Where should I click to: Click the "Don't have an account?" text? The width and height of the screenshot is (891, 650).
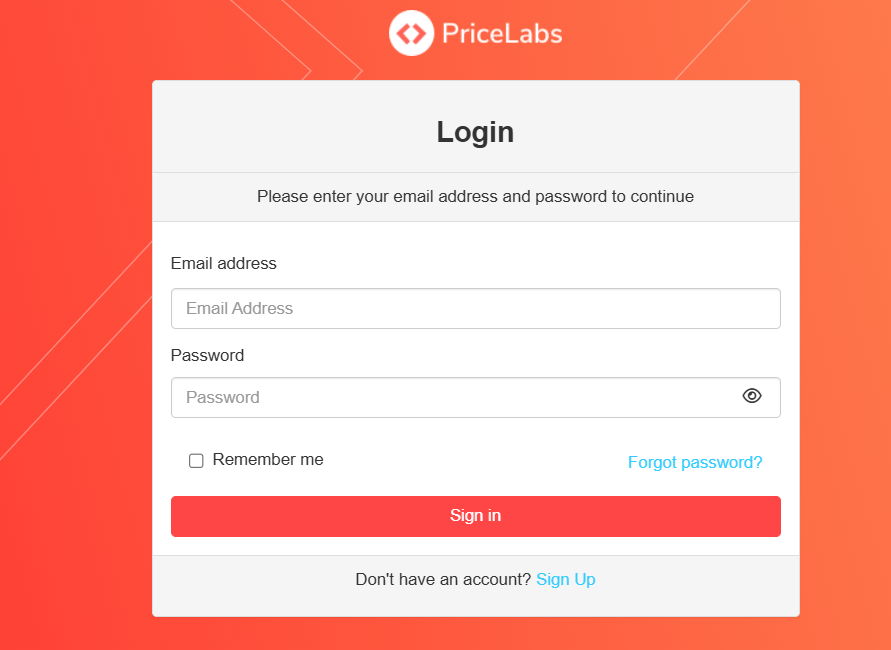coord(443,580)
